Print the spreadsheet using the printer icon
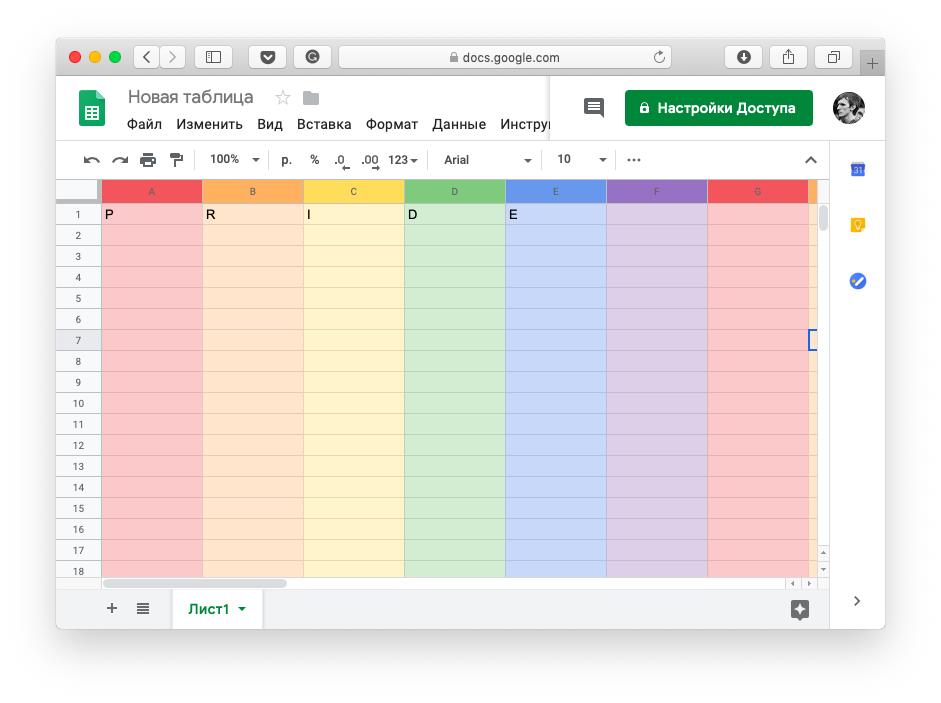 tap(148, 160)
